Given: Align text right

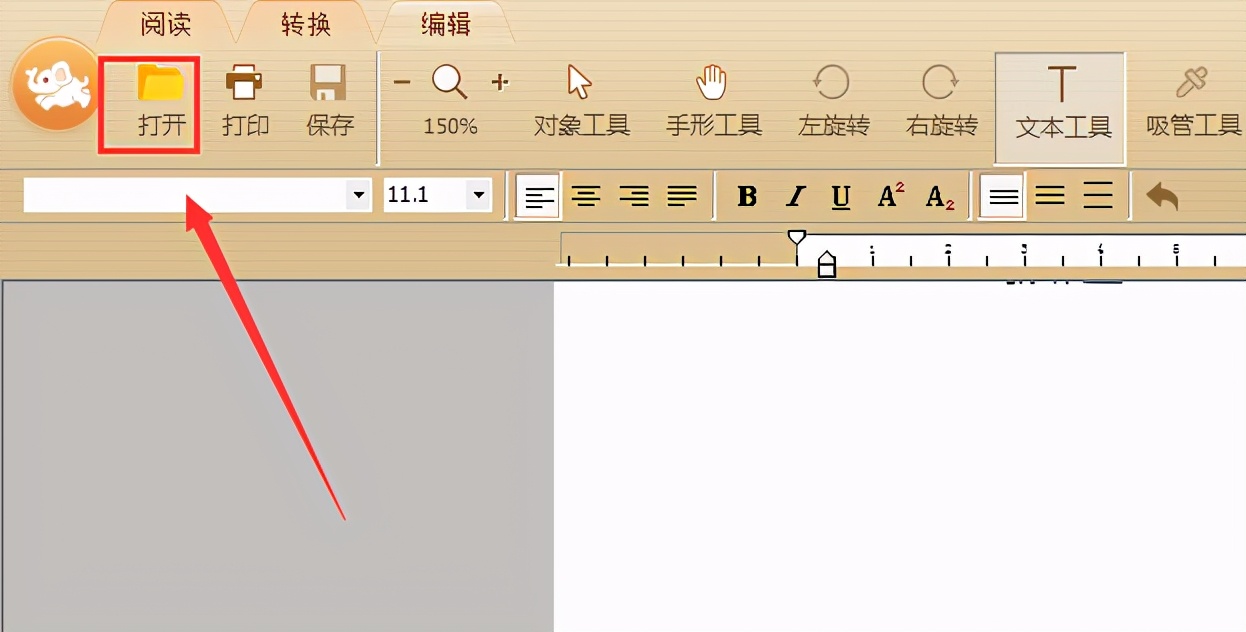Looking at the screenshot, I should (634, 196).
